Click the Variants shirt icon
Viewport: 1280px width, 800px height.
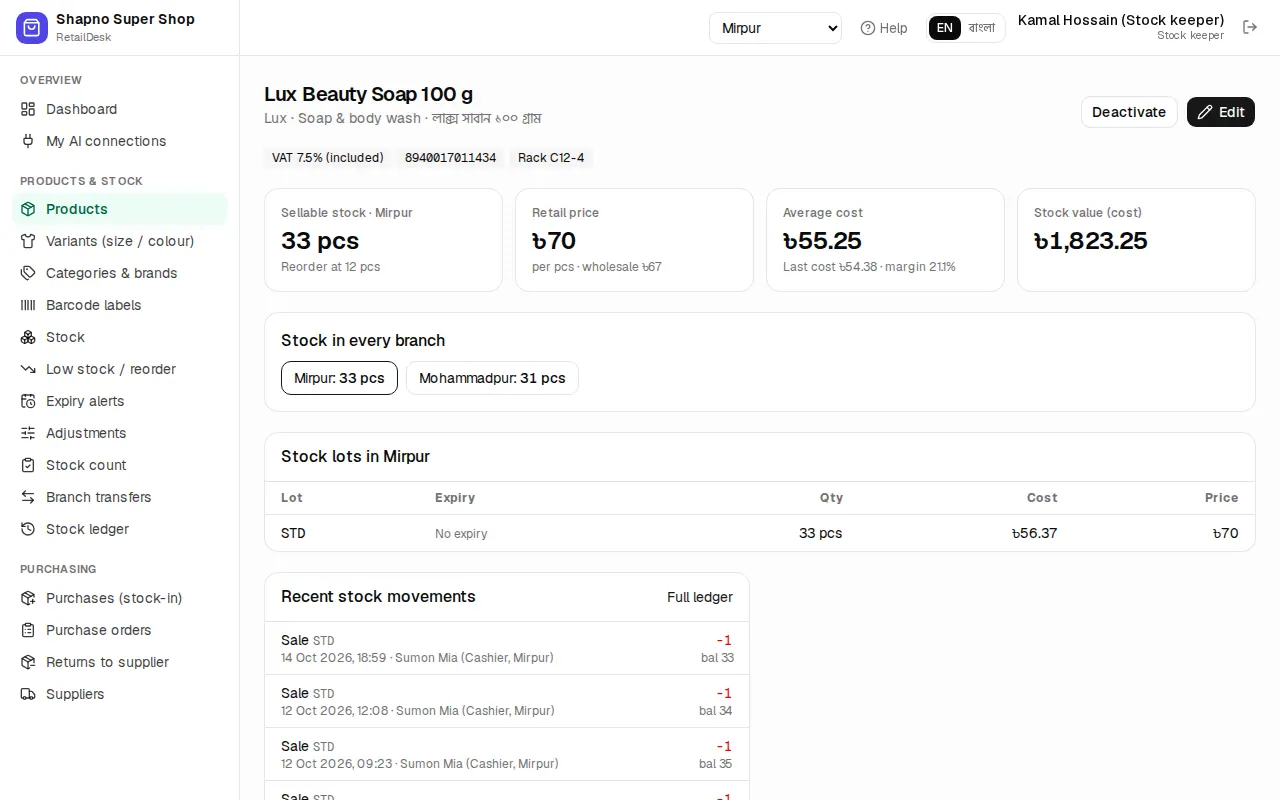point(28,241)
